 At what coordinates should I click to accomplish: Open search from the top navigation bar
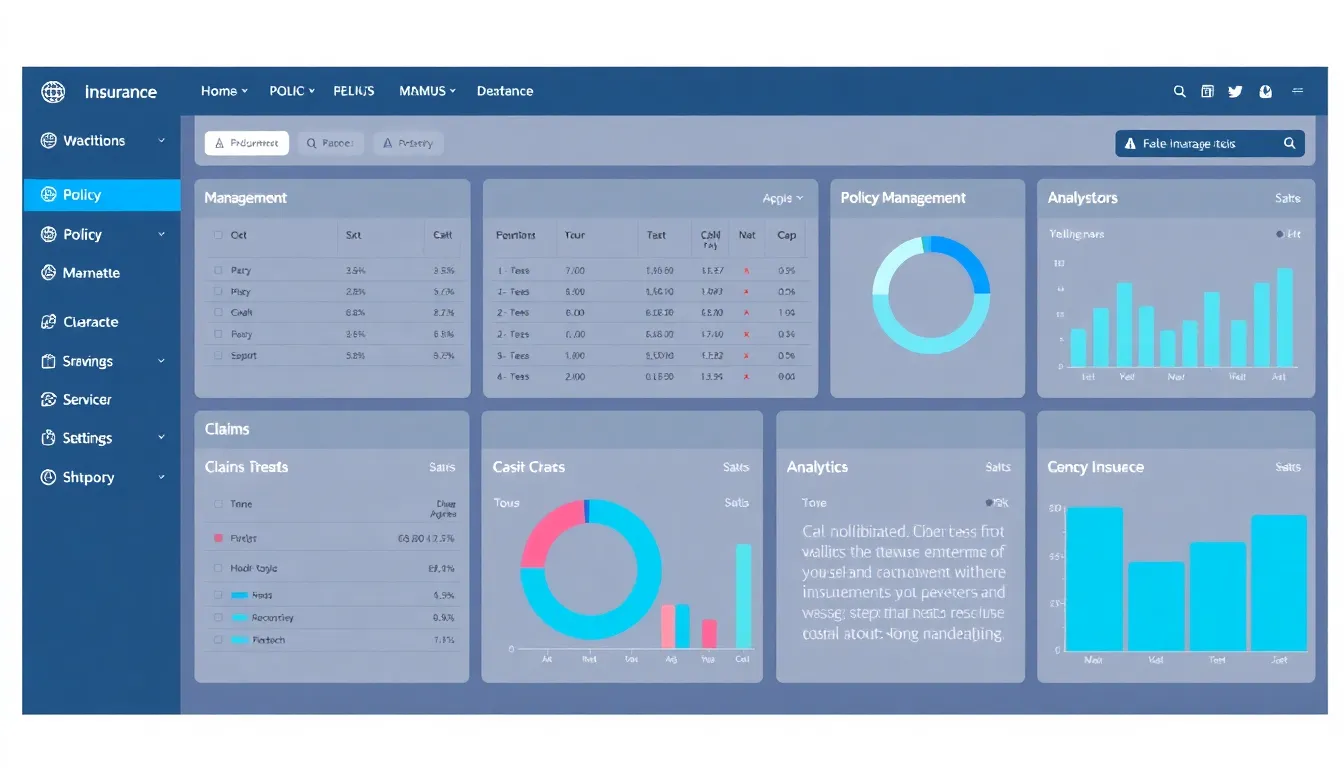pyautogui.click(x=1179, y=91)
